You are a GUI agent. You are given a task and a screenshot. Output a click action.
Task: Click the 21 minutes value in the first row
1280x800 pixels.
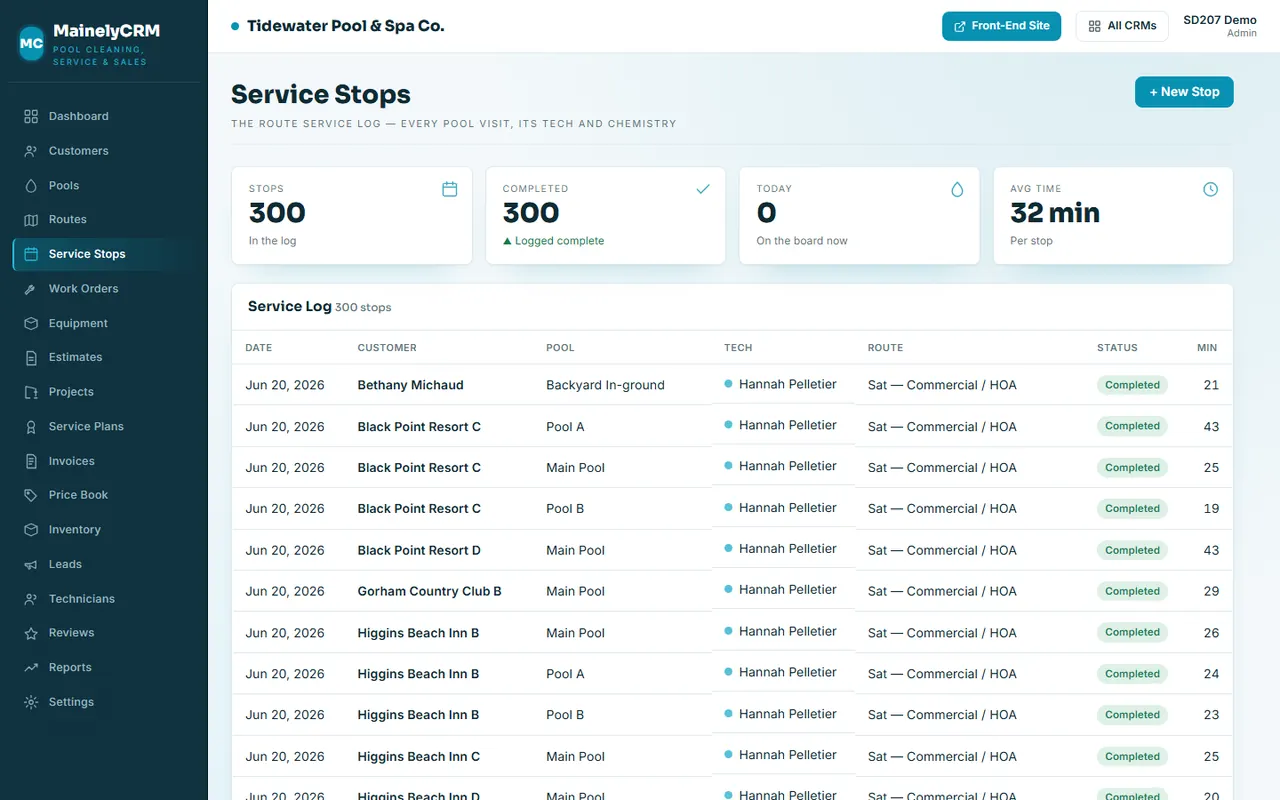click(x=1211, y=385)
